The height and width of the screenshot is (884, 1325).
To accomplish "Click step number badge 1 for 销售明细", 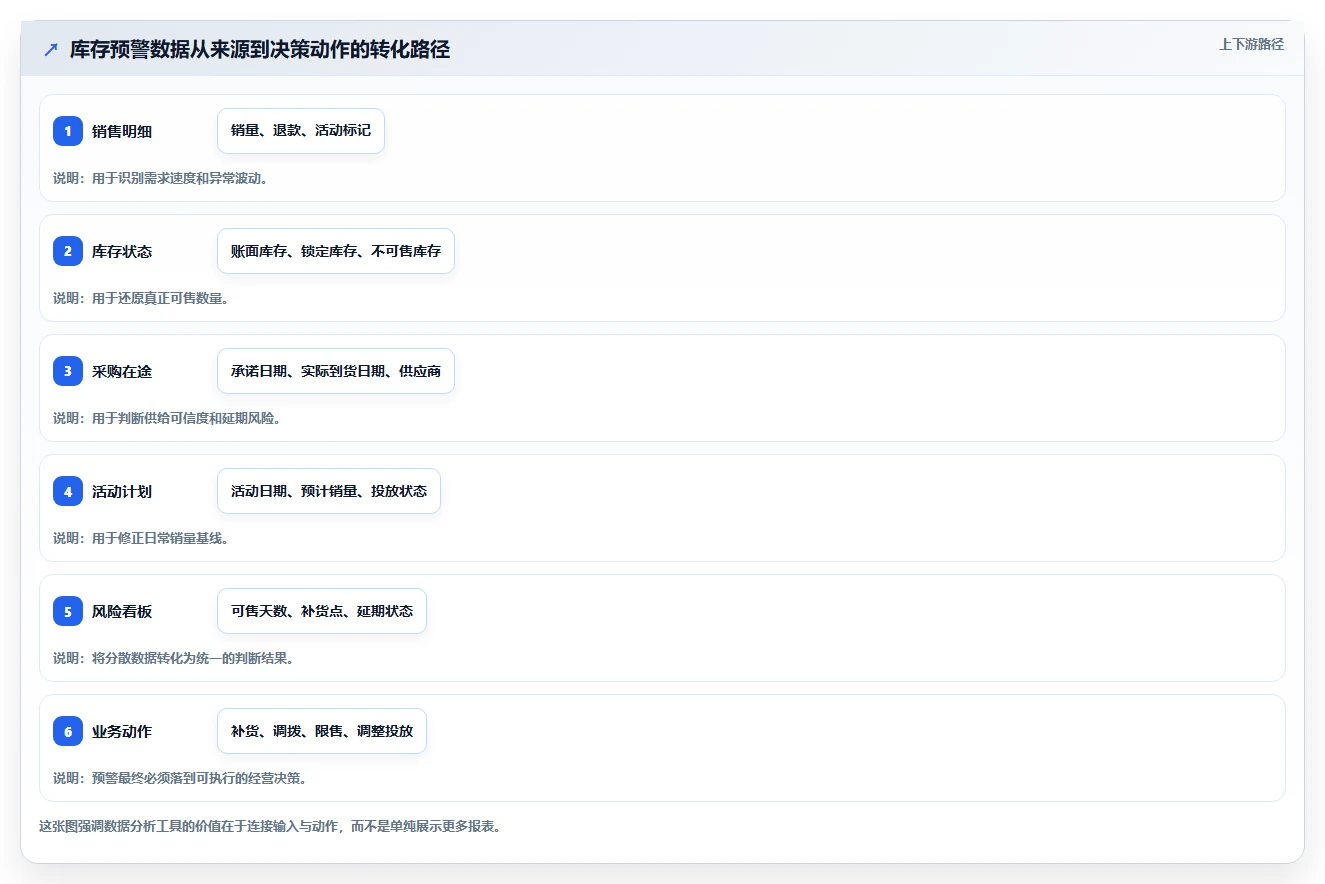I will 68,131.
